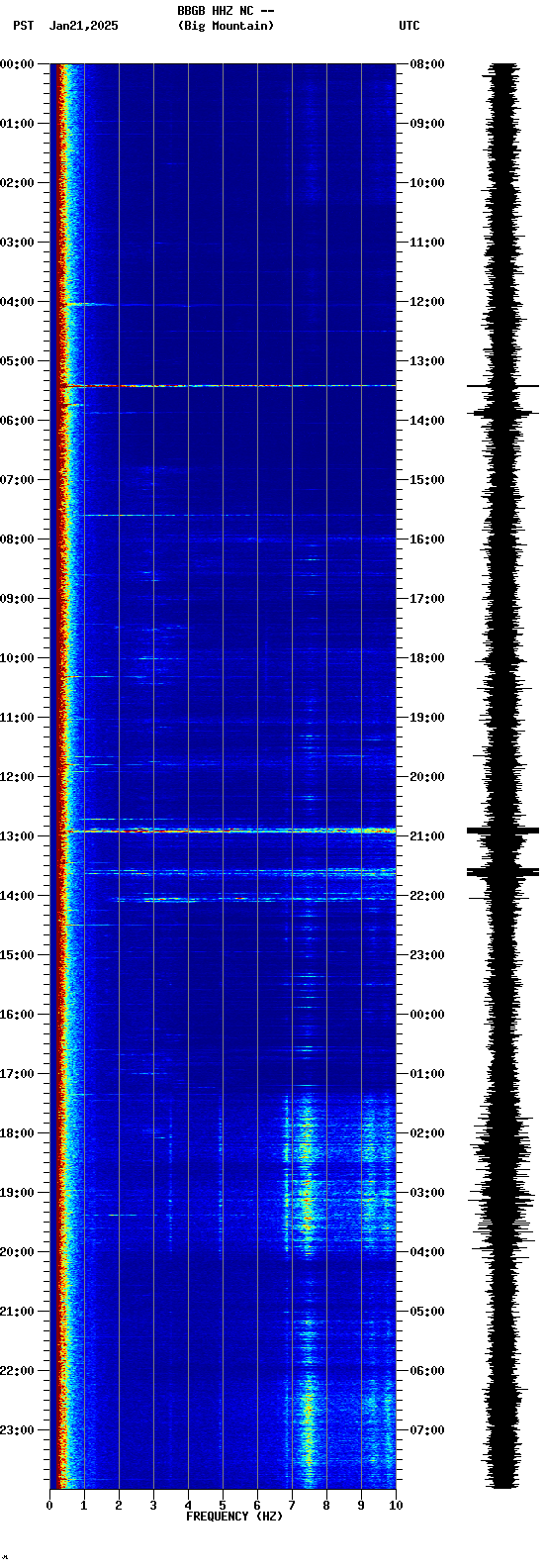Viewport: 546px width, 1568px height.
Task: Click the 01:00 label on PST axis
Action: (x=17, y=124)
